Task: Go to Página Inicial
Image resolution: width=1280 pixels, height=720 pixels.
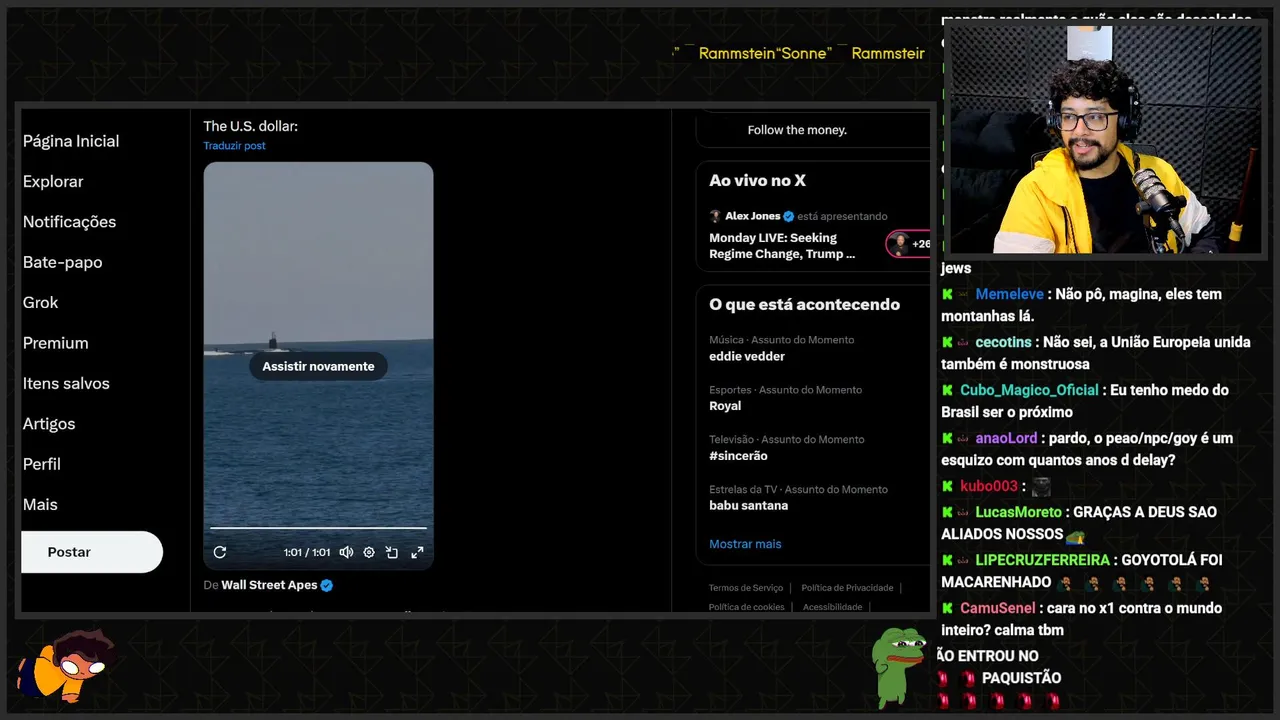Action: click(x=71, y=141)
